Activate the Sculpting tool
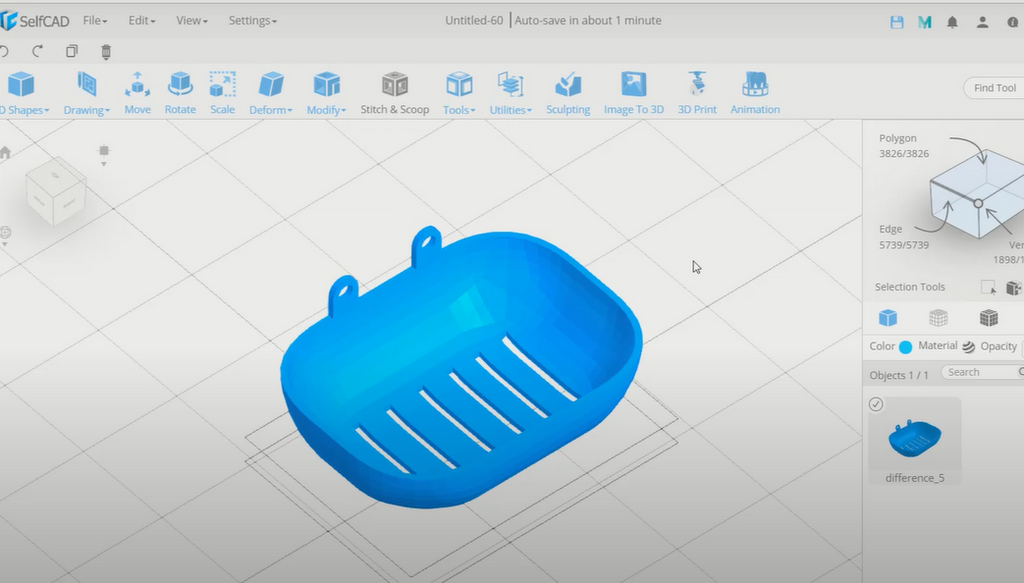The width and height of the screenshot is (1024, 583). (x=567, y=95)
